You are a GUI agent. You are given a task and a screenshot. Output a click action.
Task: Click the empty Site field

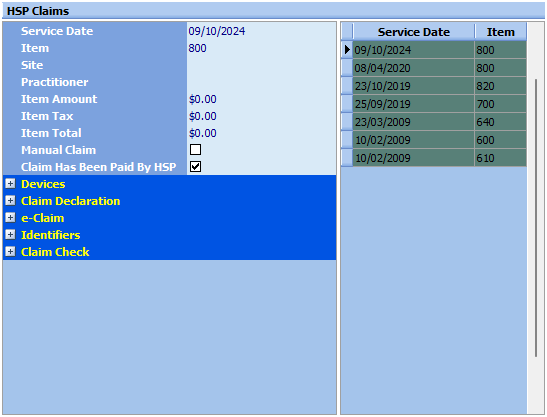[x=261, y=65]
